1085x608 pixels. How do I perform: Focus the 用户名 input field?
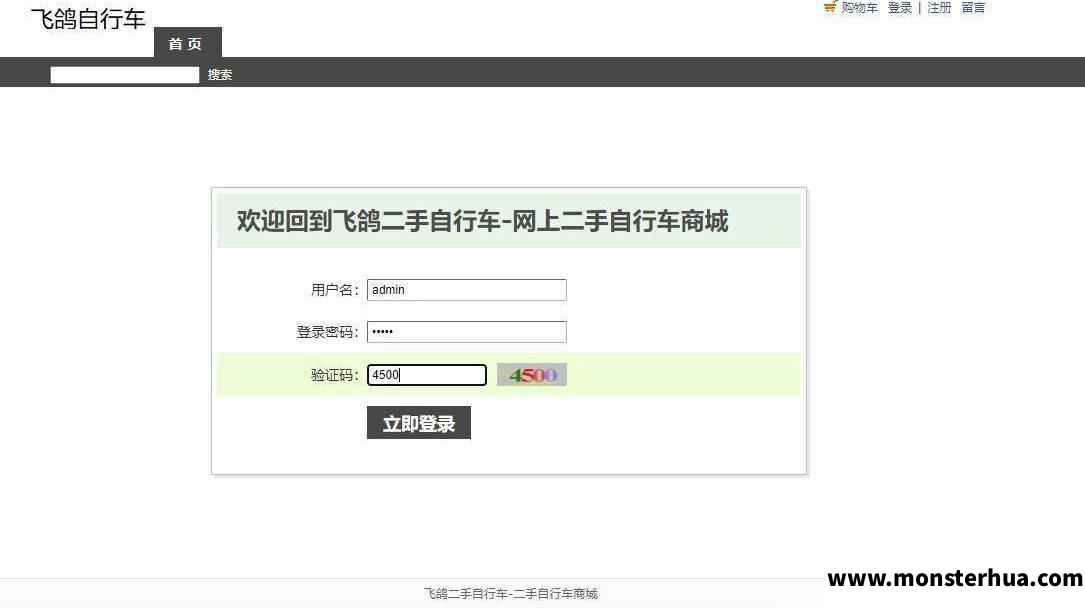click(466, 290)
